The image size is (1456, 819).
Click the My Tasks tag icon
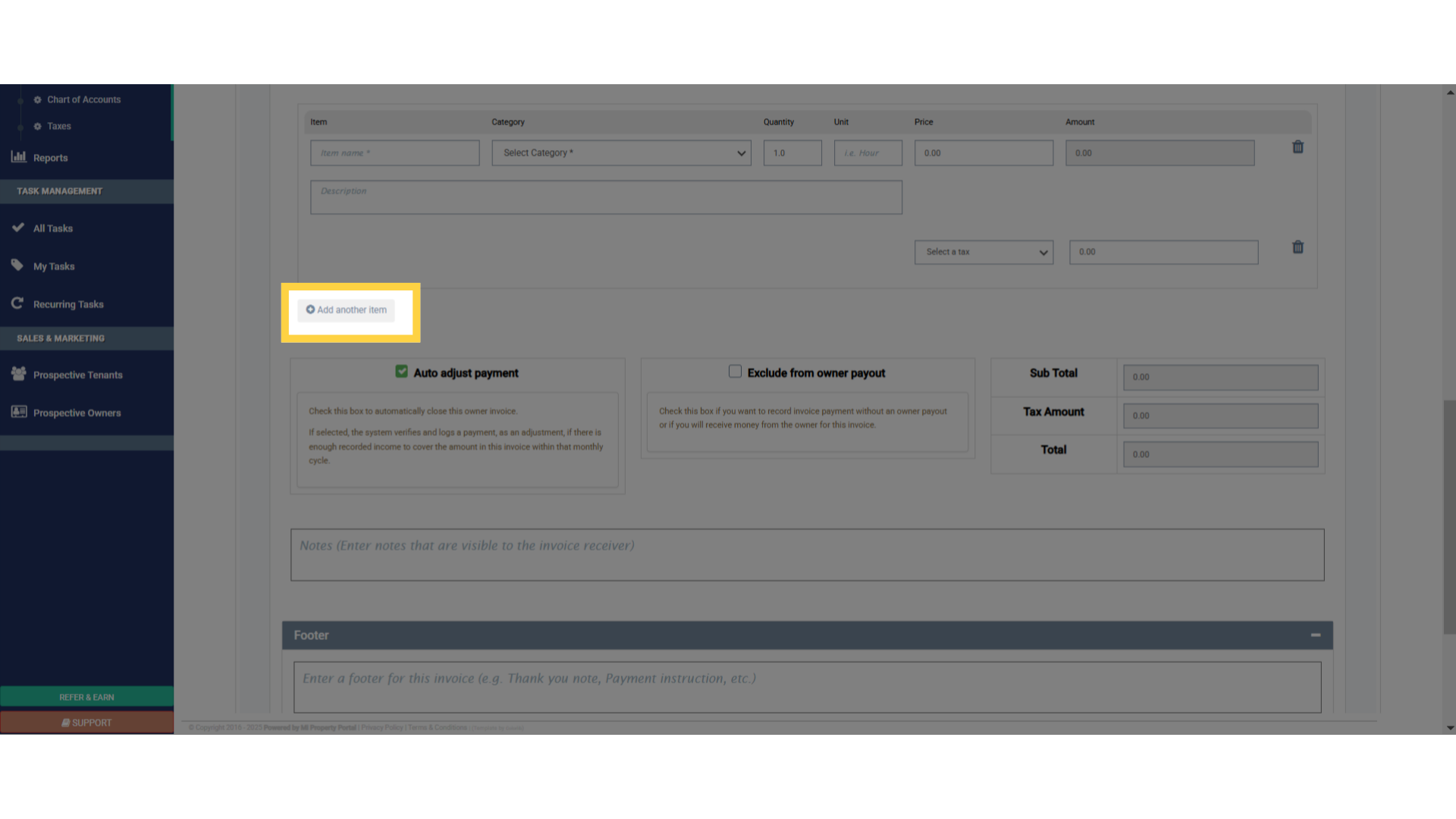click(x=17, y=265)
